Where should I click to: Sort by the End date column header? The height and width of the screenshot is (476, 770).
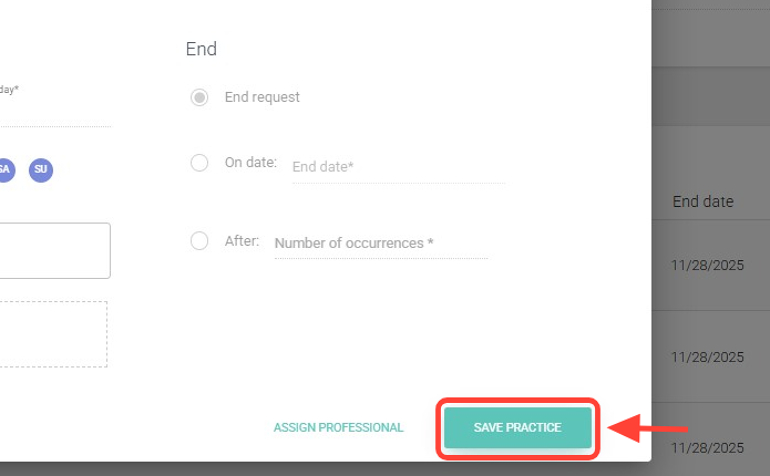703,202
